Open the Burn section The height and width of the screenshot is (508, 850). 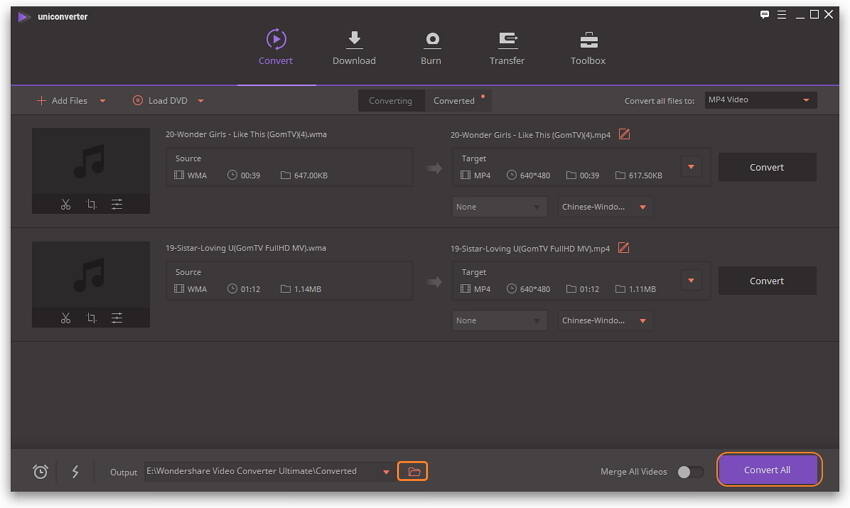[431, 47]
